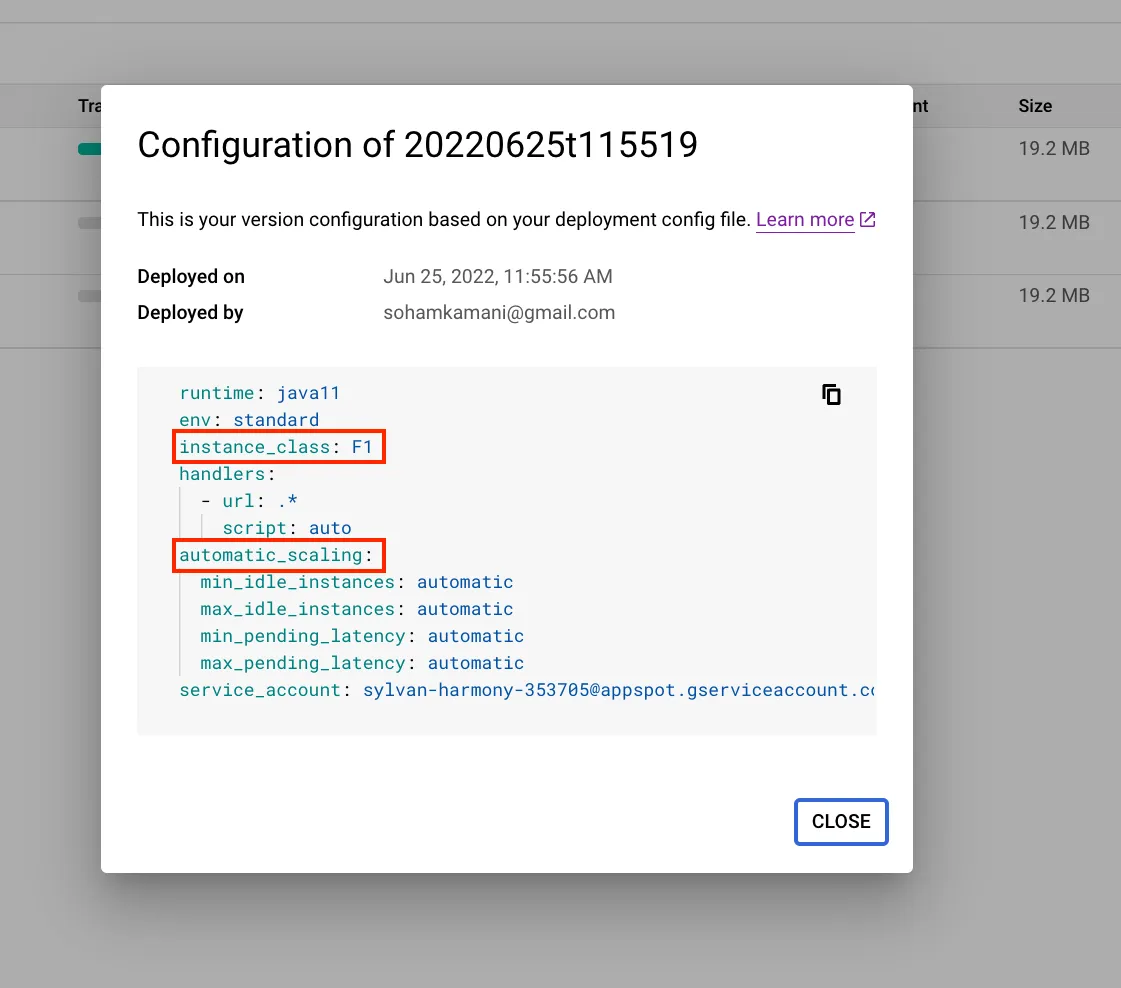Select the copy-to-clipboard icon above service_account line
The width and height of the screenshot is (1121, 988).
click(x=832, y=394)
